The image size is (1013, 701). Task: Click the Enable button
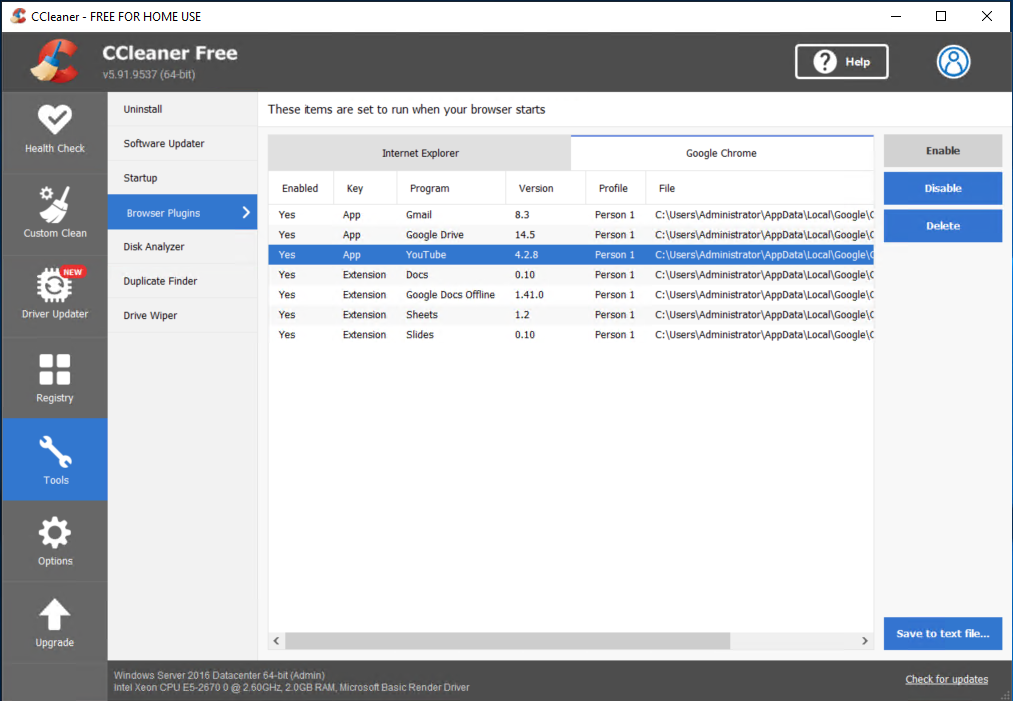(943, 151)
